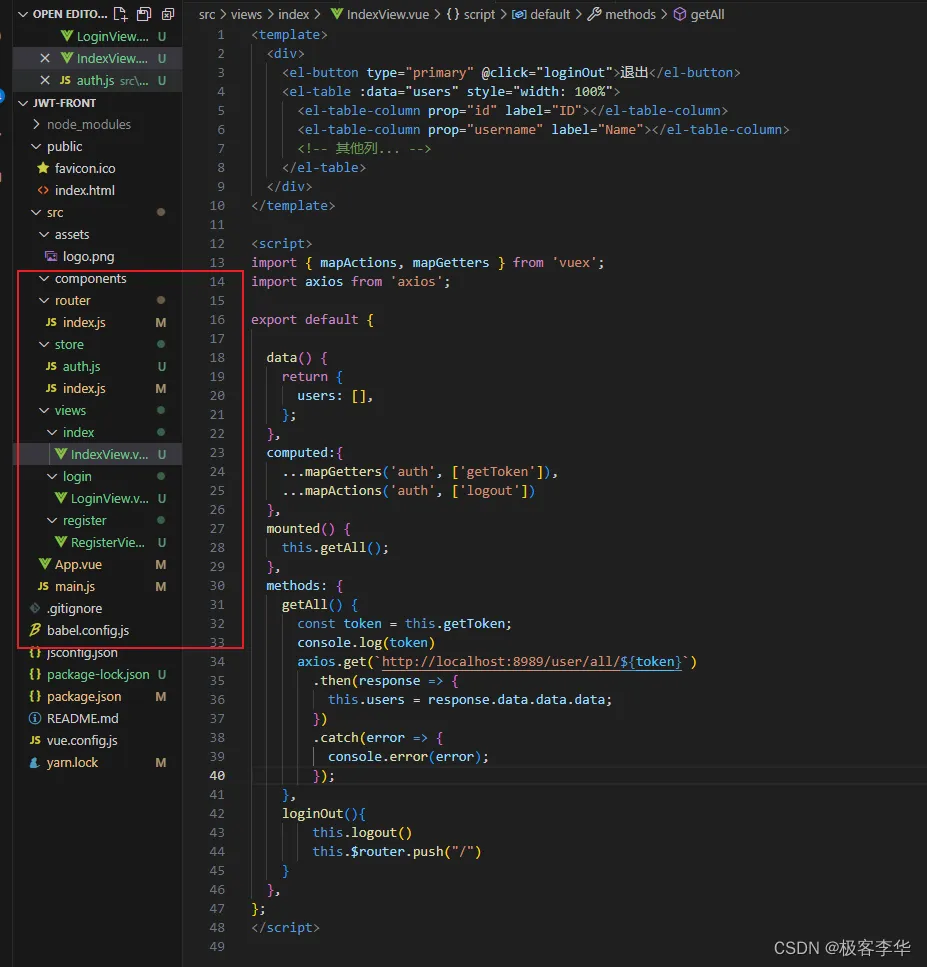Open the README.md file
The height and width of the screenshot is (967, 927).
tap(82, 718)
